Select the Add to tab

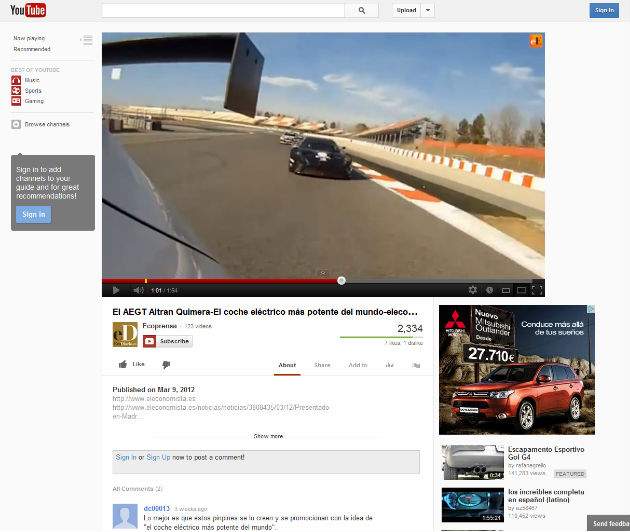pyautogui.click(x=358, y=365)
